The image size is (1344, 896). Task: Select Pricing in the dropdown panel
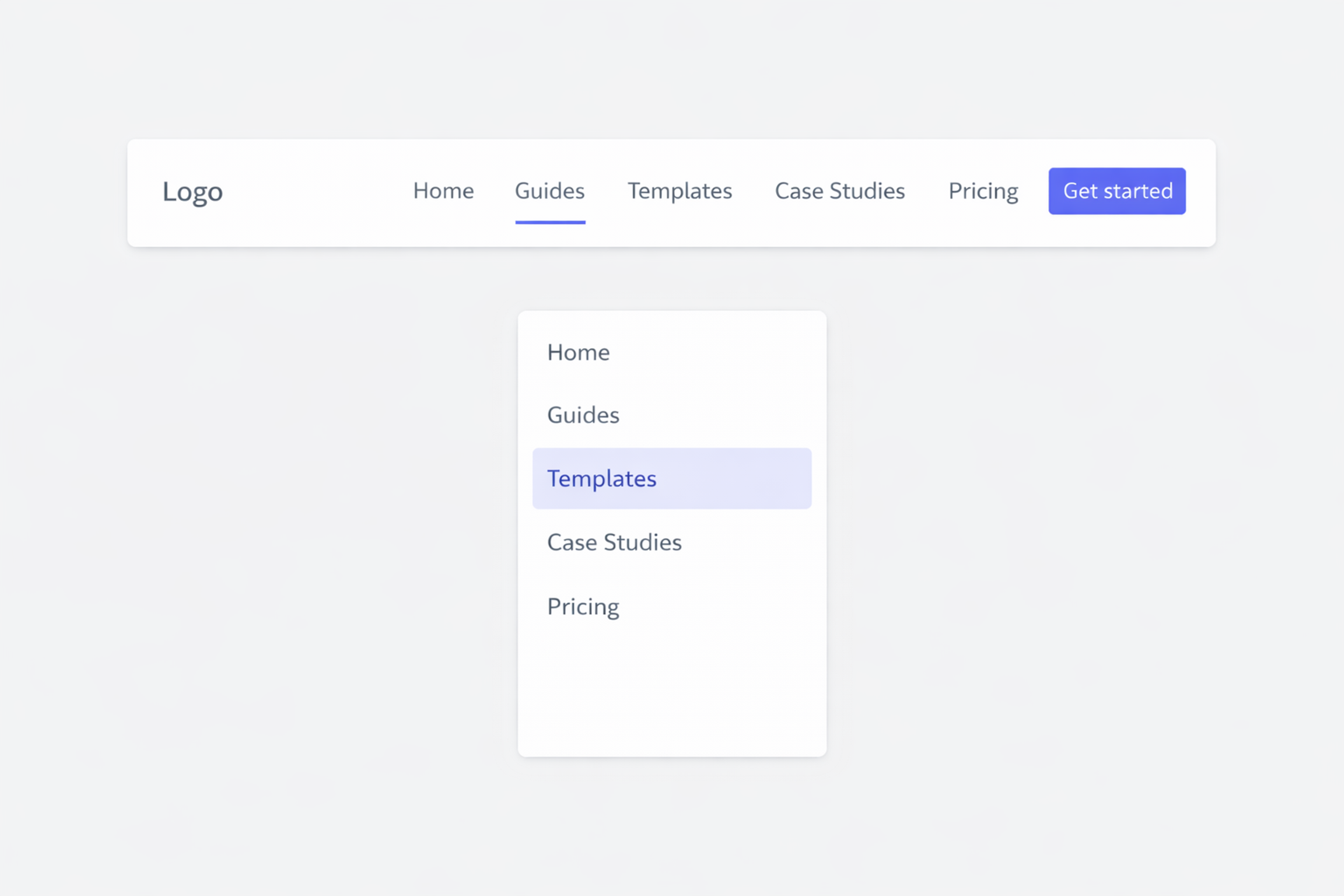tap(583, 606)
